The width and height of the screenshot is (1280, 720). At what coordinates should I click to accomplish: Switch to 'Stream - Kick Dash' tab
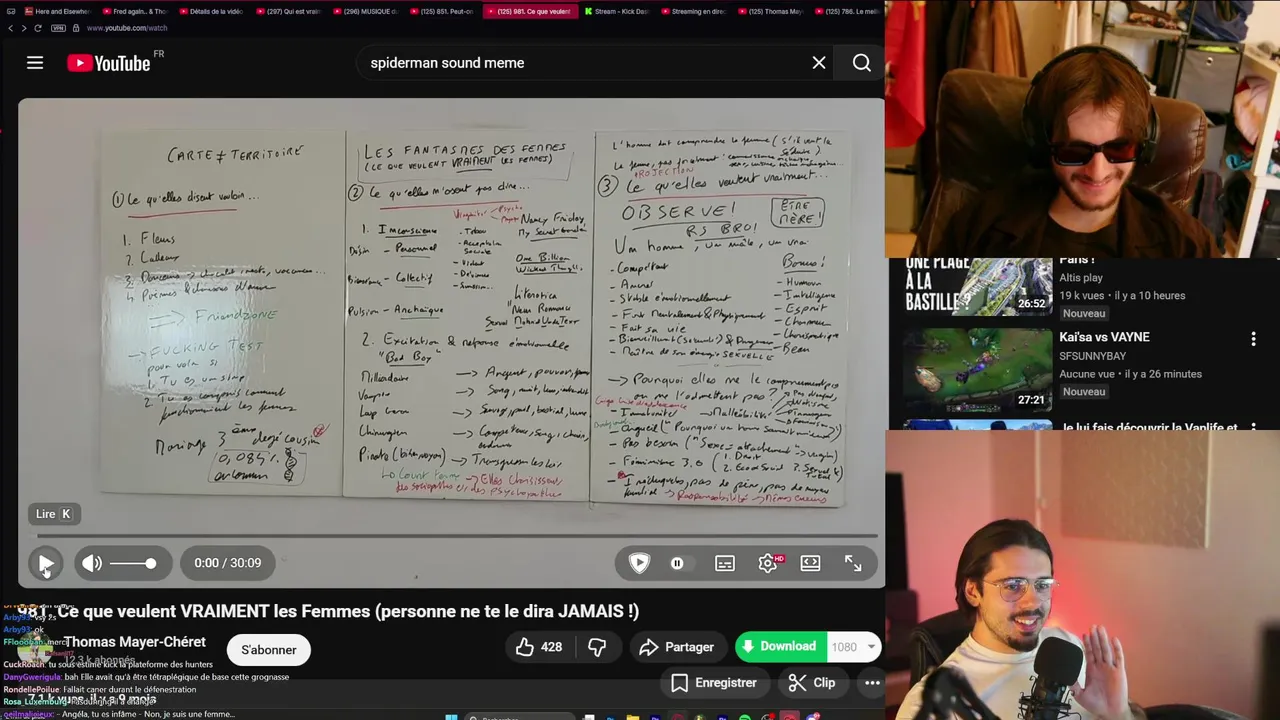pos(616,11)
